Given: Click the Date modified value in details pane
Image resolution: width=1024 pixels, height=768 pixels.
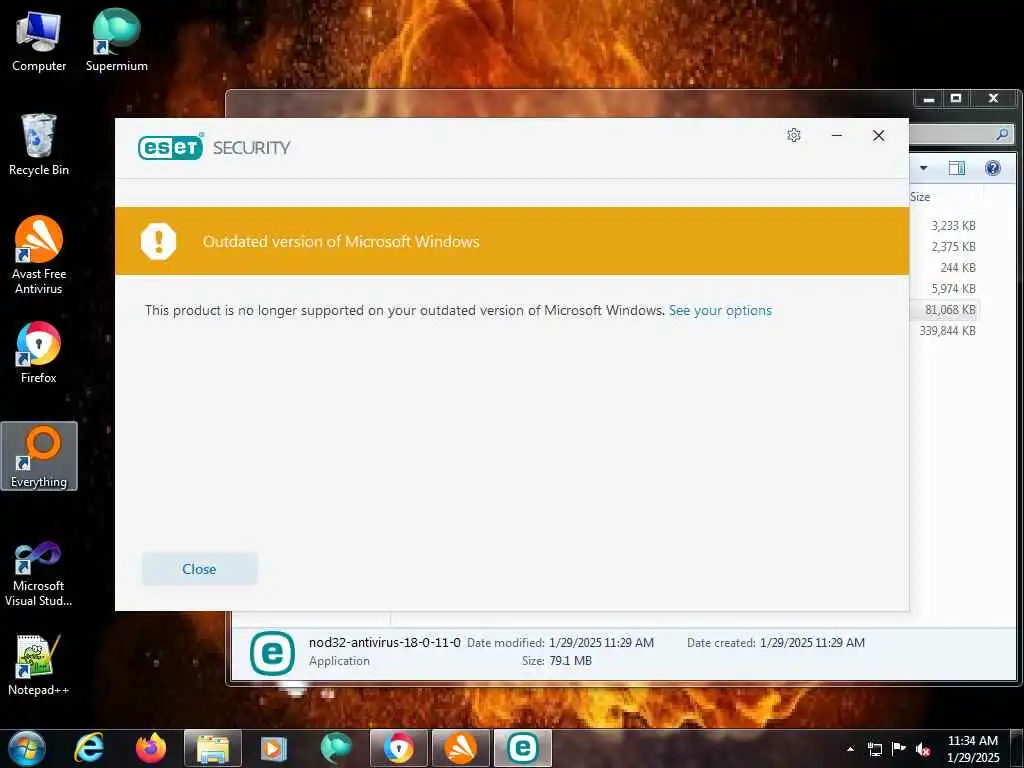Looking at the screenshot, I should 601,643.
